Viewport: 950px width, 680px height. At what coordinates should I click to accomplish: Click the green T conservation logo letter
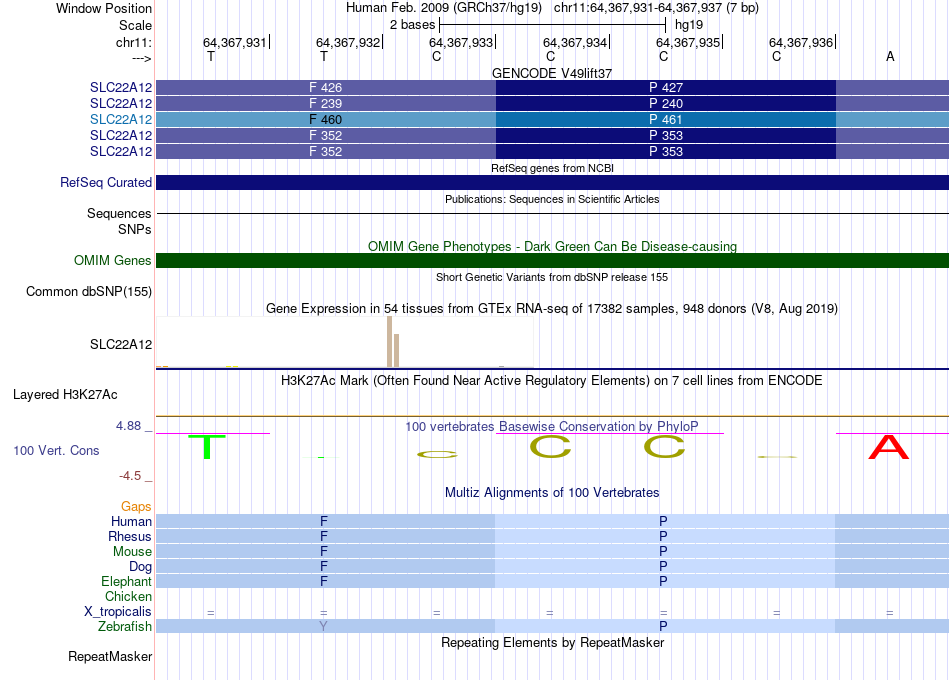pos(207,447)
